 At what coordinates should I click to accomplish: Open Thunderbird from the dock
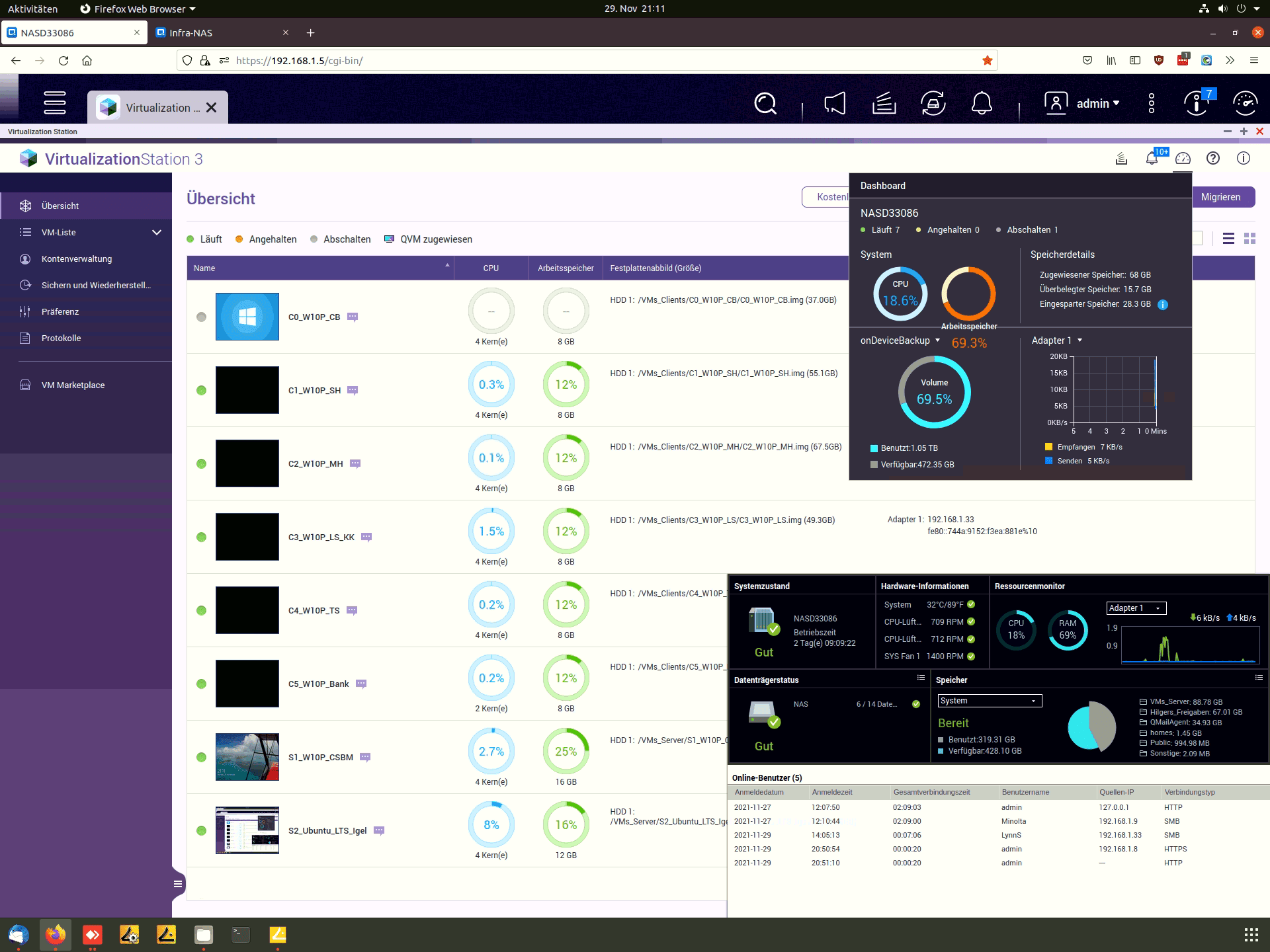coord(19,935)
